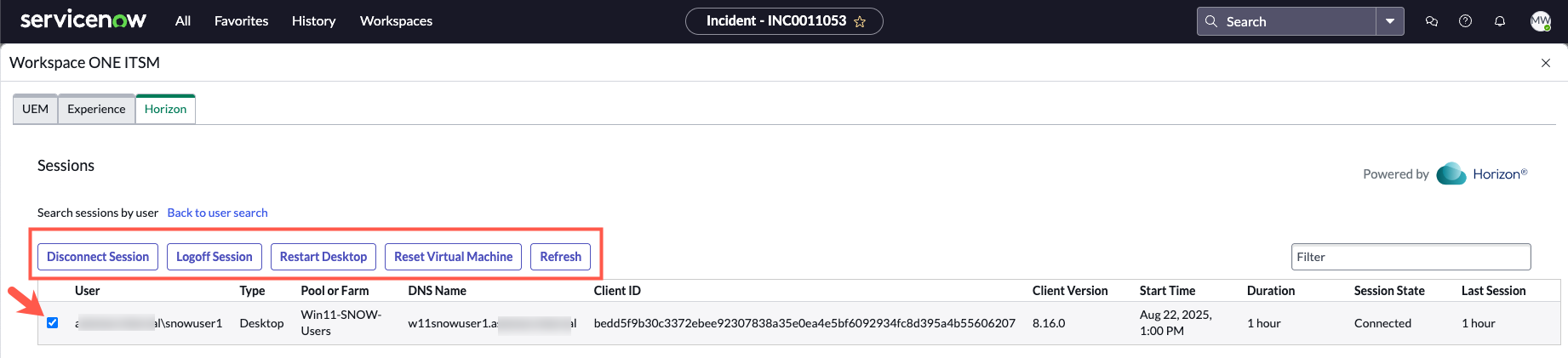Expand the search scope dropdown arrow
The image size is (1568, 358).
click(1390, 21)
